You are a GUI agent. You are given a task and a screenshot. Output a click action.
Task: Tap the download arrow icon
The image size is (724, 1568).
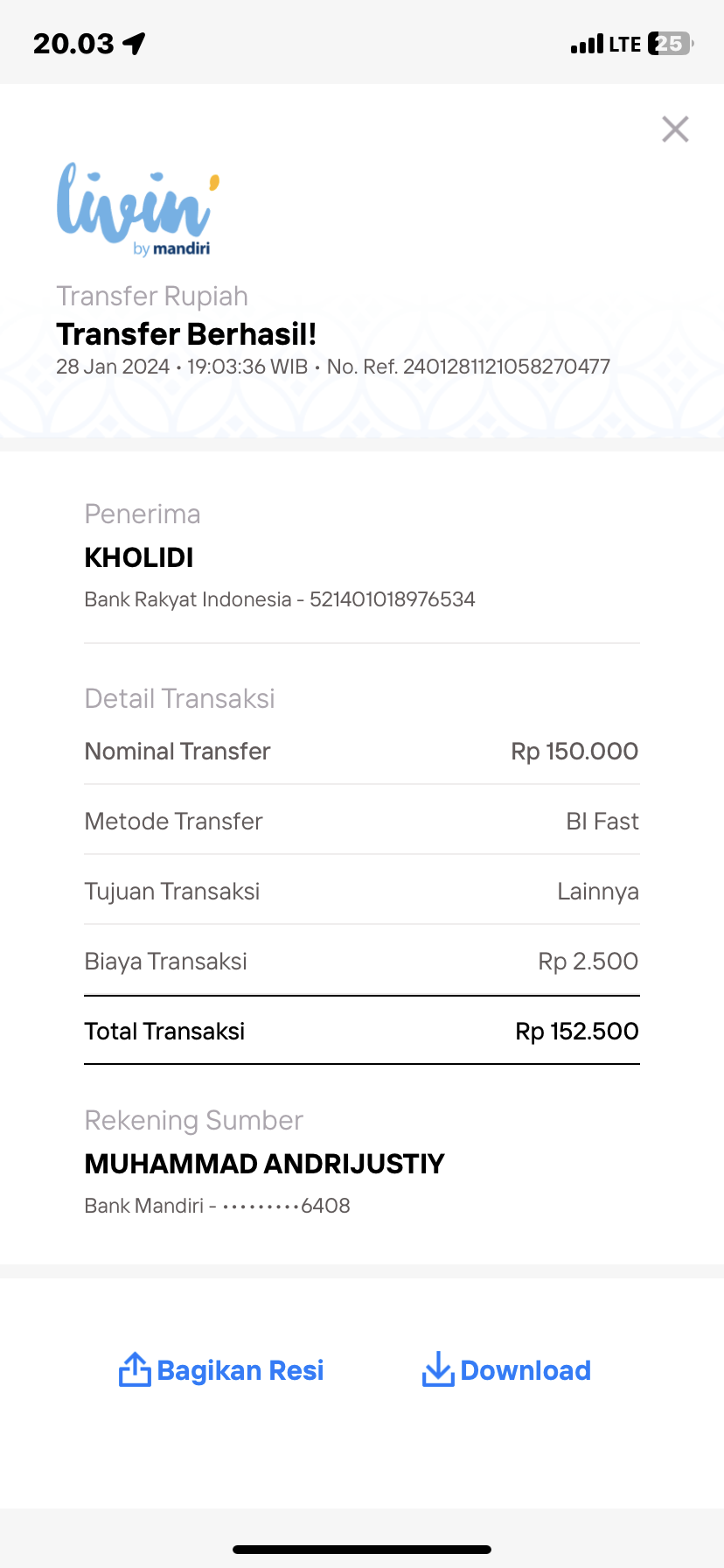click(x=437, y=1369)
